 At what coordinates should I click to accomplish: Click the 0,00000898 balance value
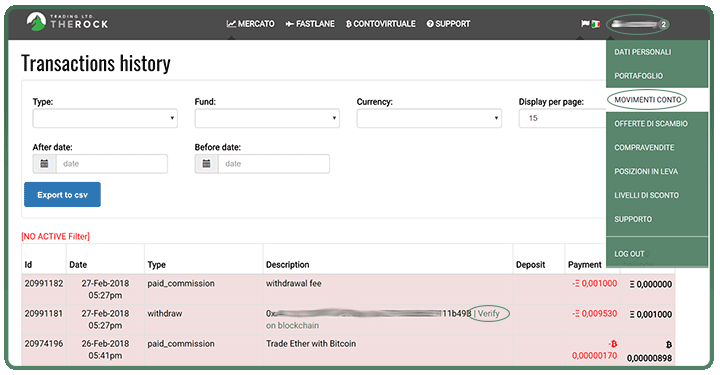click(649, 358)
